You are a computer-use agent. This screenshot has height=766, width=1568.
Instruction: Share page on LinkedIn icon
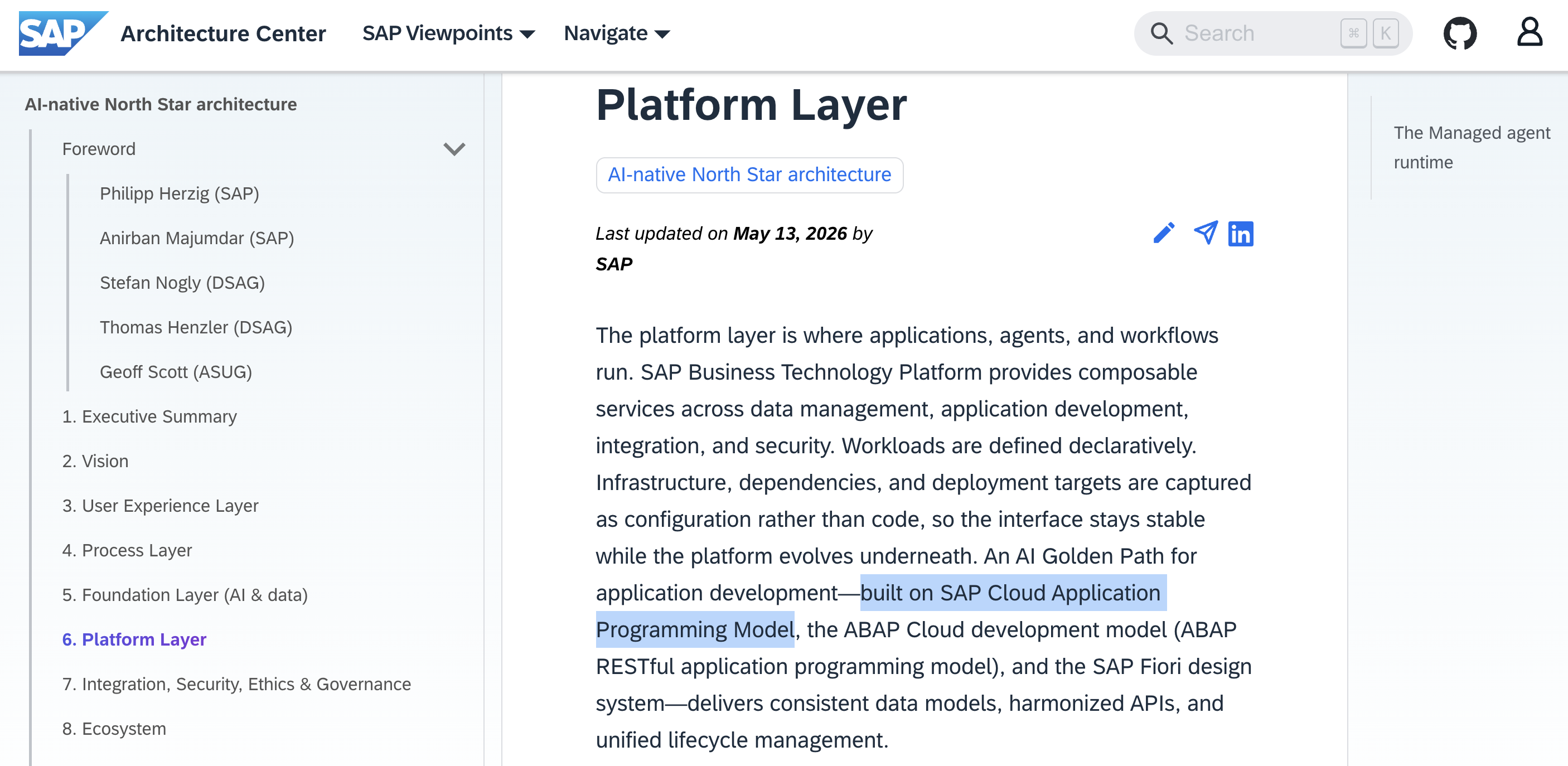pyautogui.click(x=1241, y=234)
